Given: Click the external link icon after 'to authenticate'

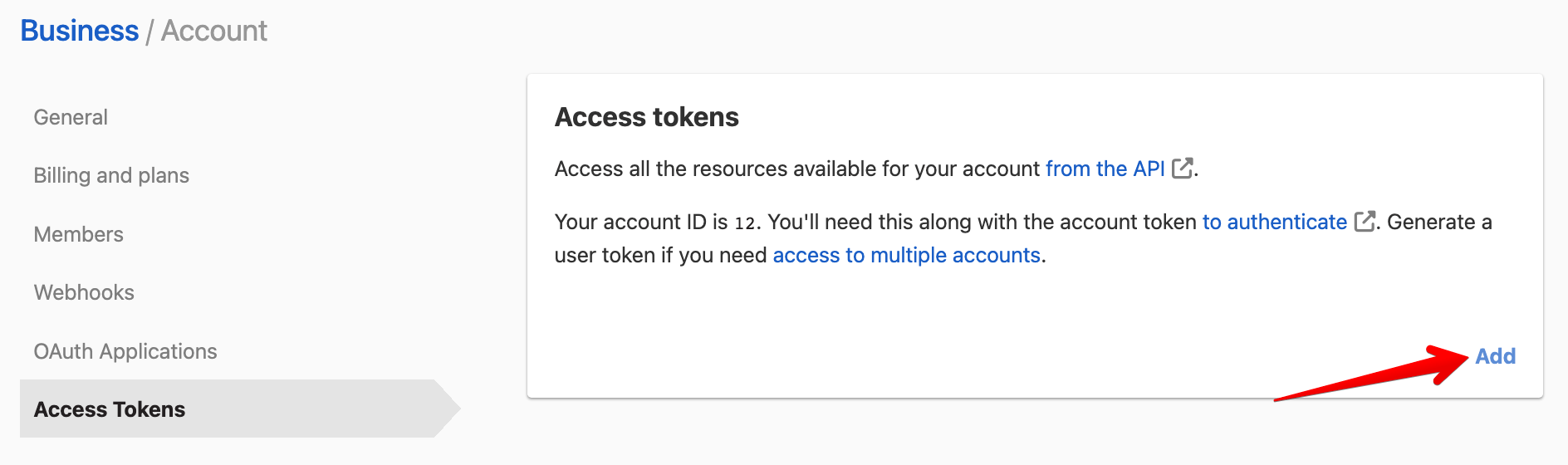Looking at the screenshot, I should (1364, 222).
